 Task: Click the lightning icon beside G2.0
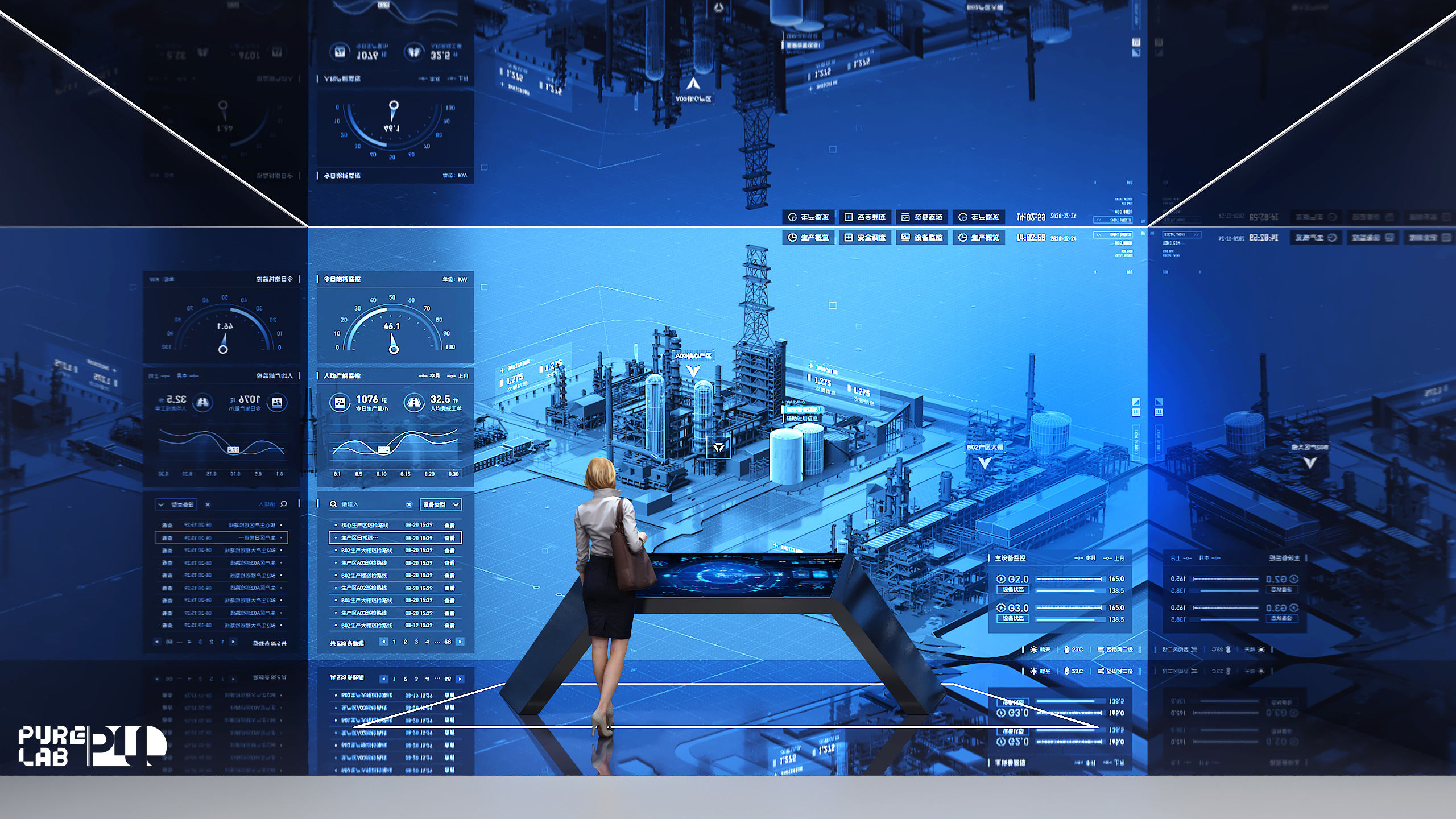tap(1001, 579)
